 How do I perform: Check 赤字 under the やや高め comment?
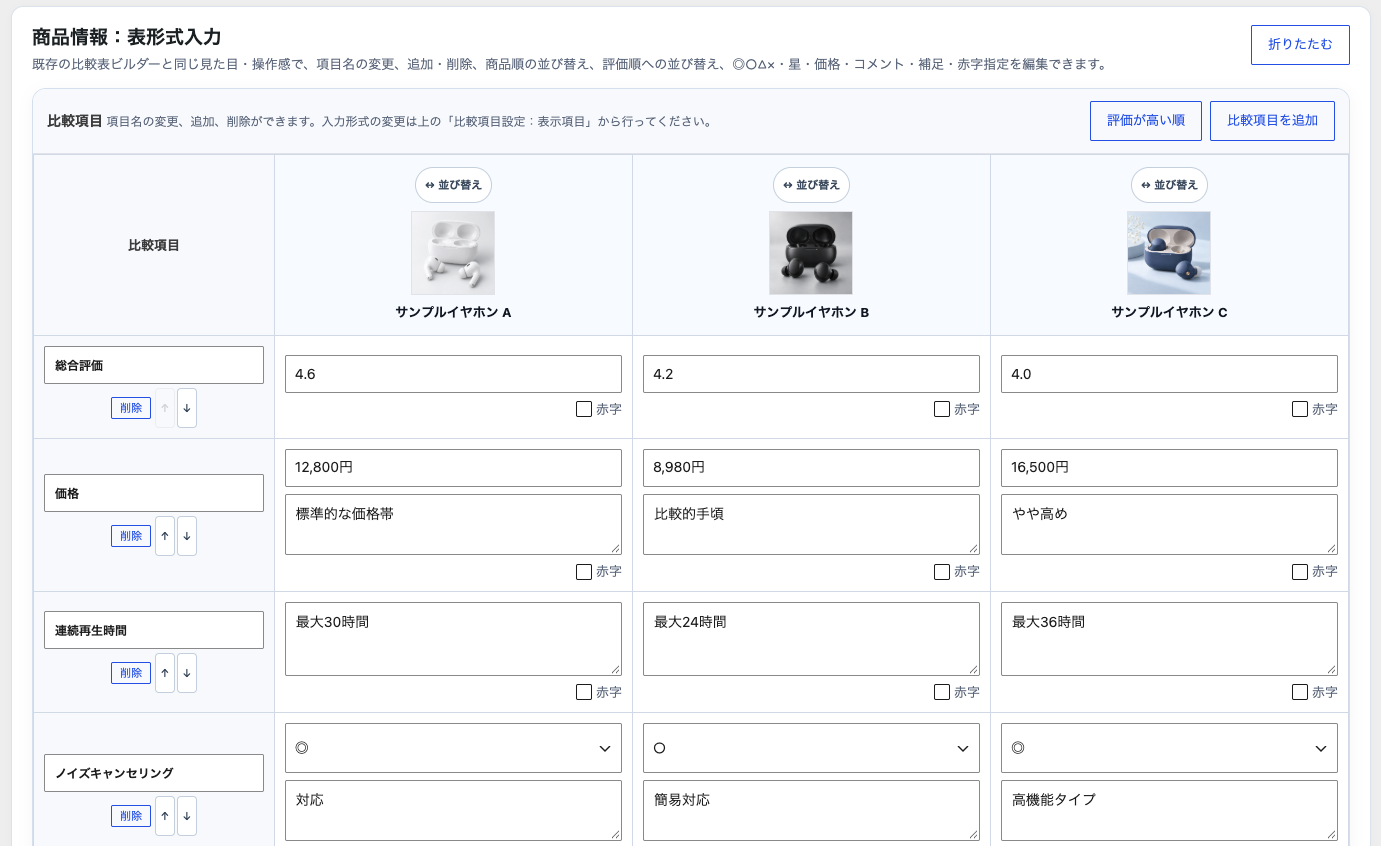(1300, 572)
